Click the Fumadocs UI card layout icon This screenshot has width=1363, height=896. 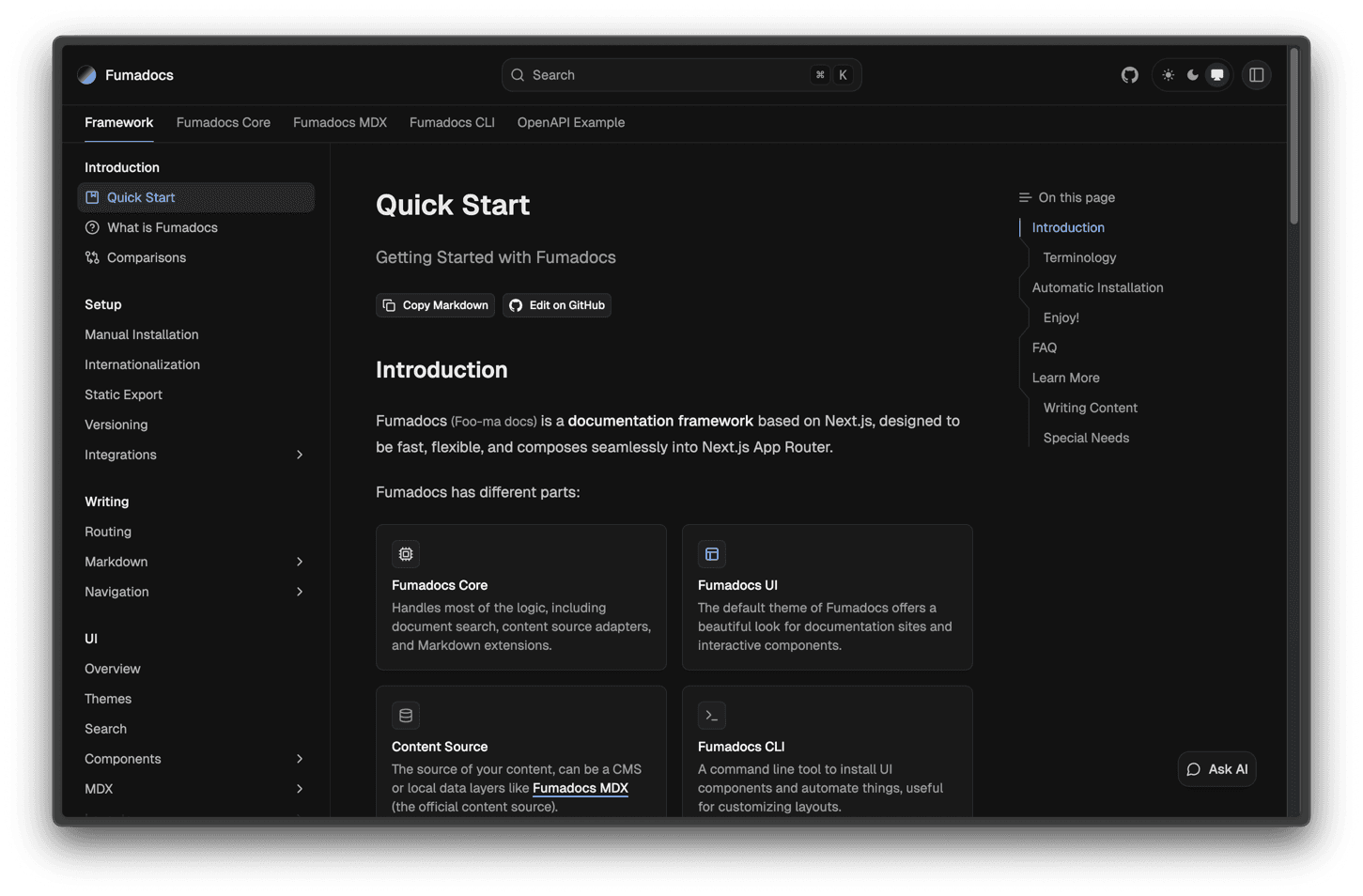[x=712, y=554]
